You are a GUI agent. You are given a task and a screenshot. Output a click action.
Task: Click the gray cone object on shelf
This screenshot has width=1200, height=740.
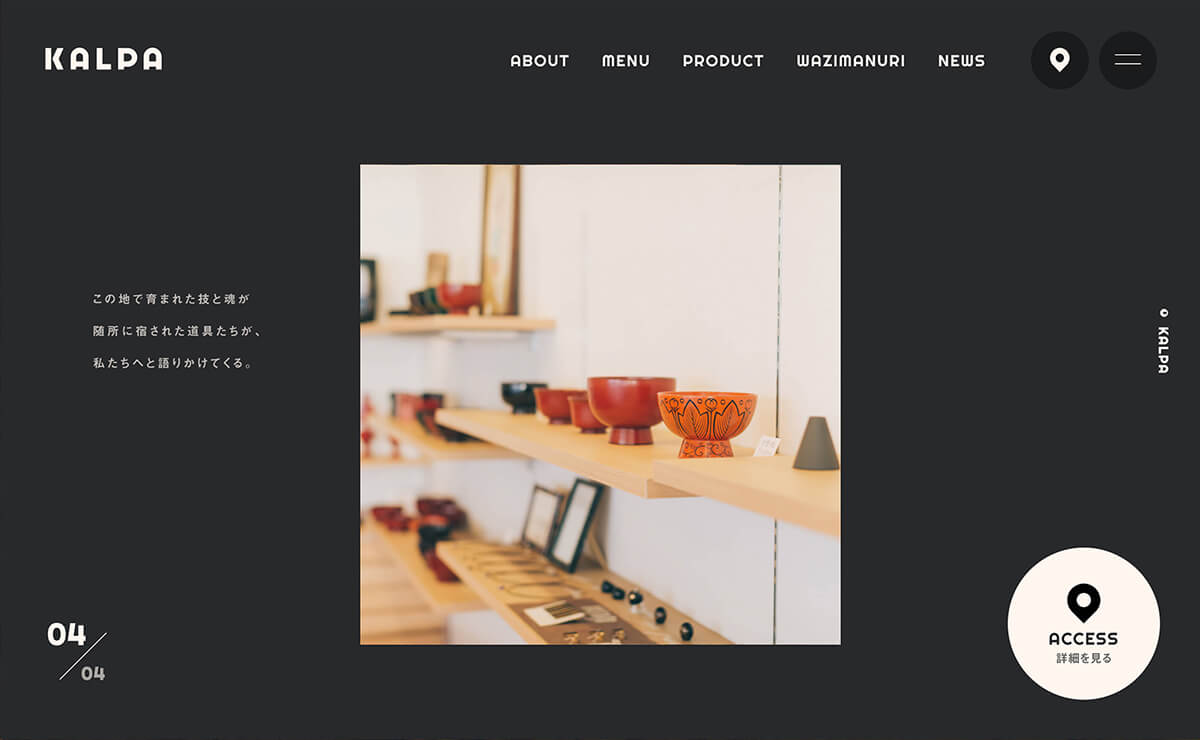click(x=816, y=443)
